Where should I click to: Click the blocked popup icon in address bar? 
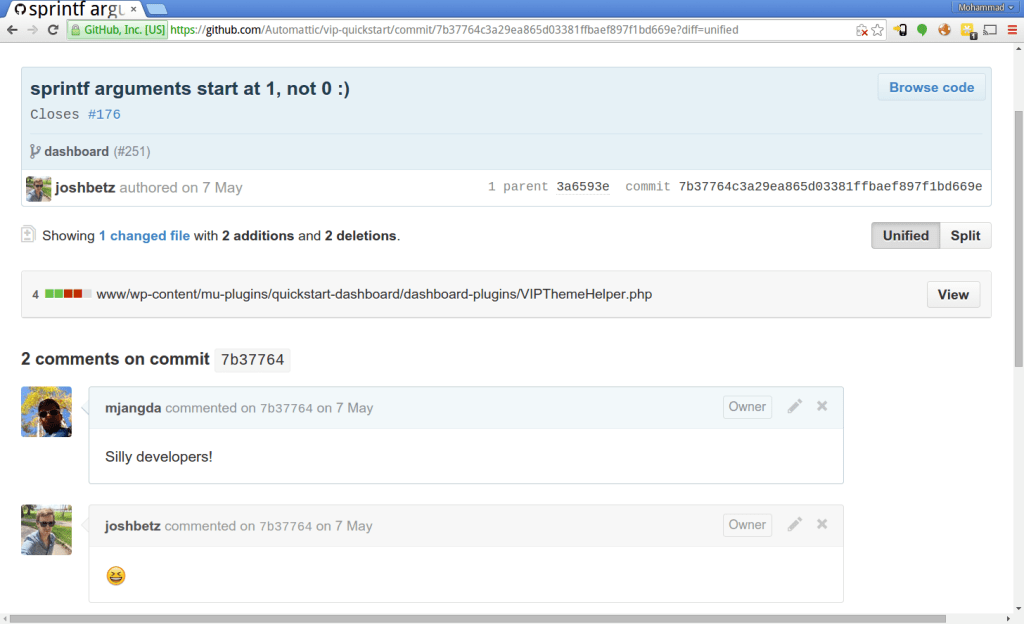[862, 30]
